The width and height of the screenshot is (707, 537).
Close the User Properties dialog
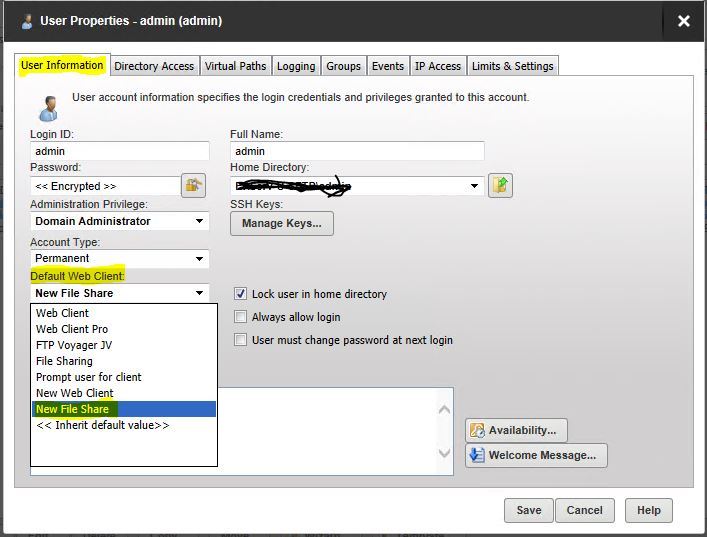pos(684,21)
